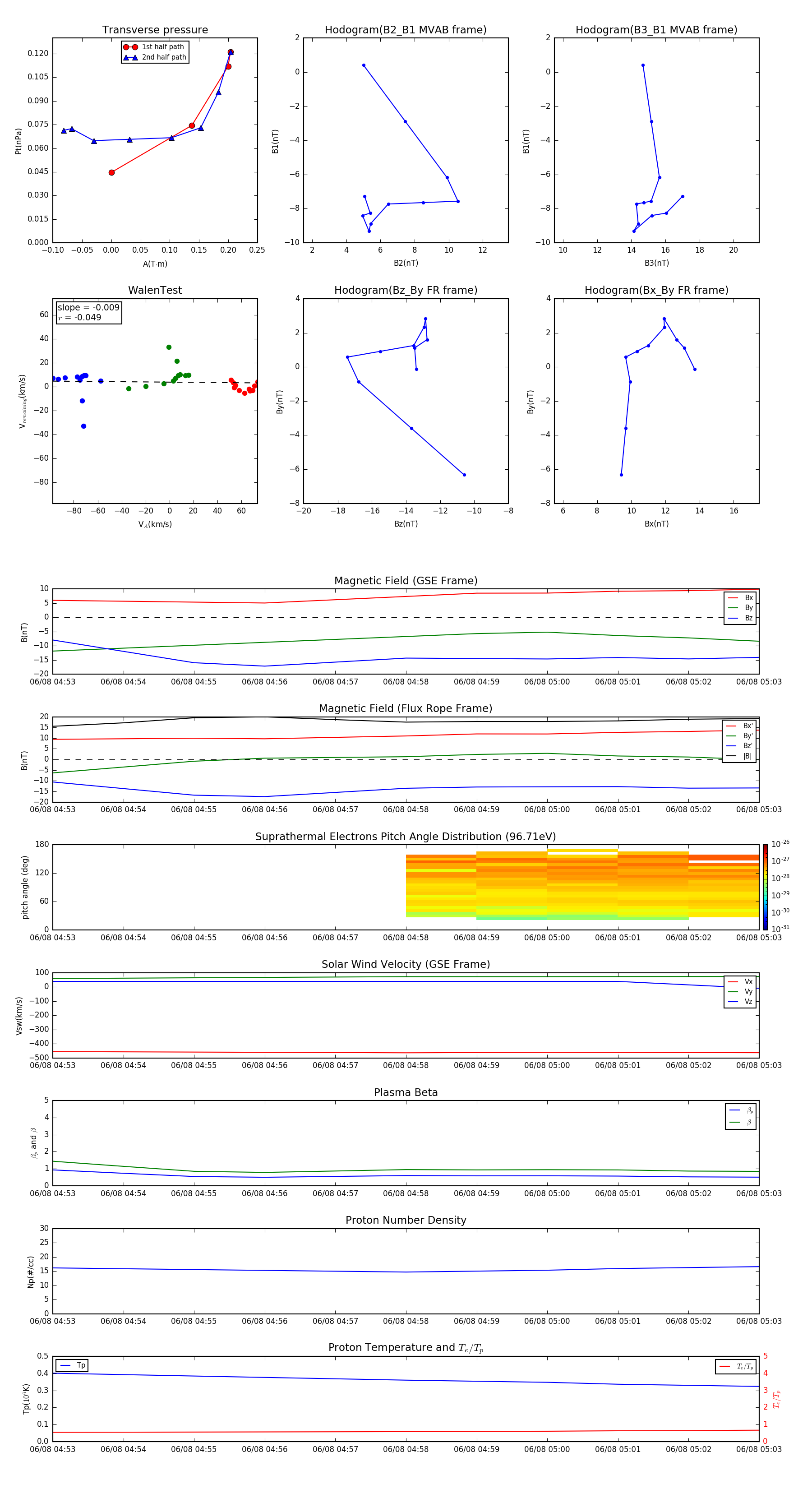Click the 'Bx(nT)' x-axis label
Image resolution: width=812 pixels, height=1489 pixels.
point(656,524)
